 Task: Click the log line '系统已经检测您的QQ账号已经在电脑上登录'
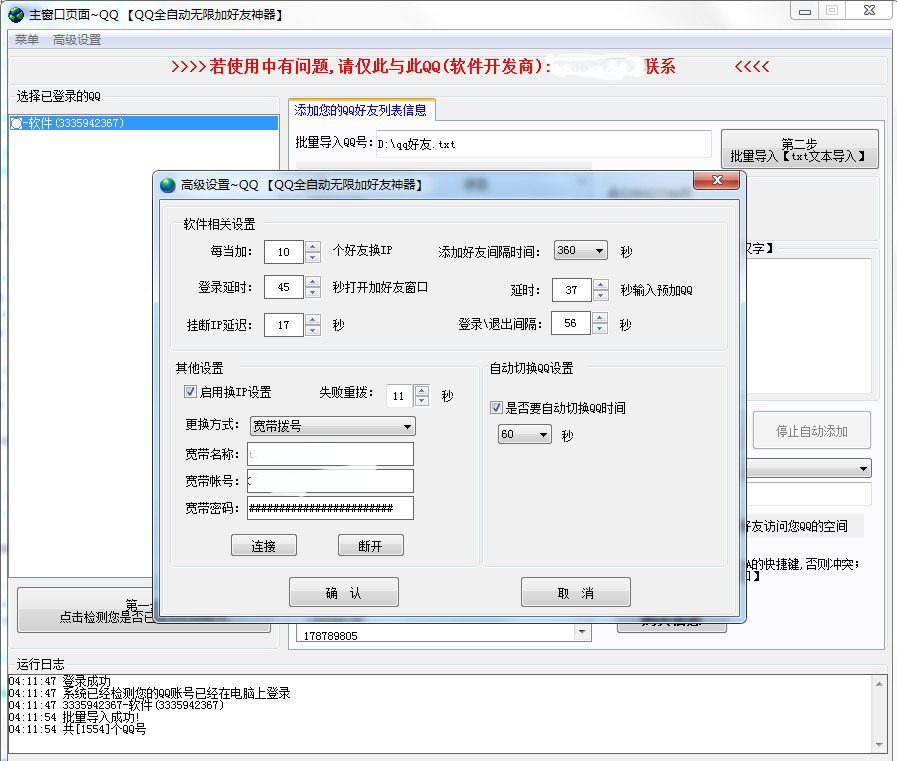[177, 693]
